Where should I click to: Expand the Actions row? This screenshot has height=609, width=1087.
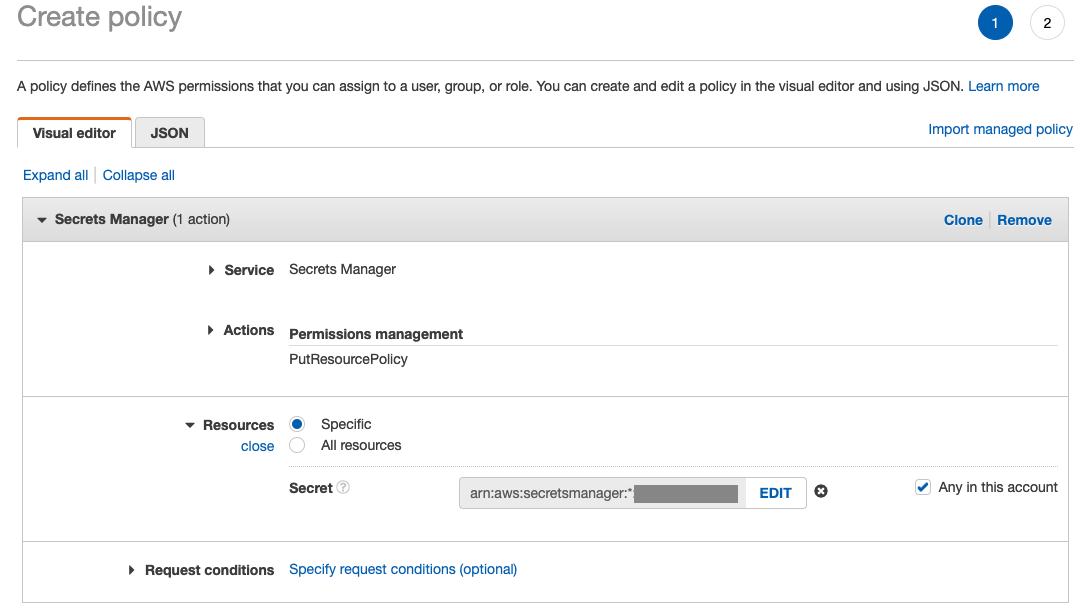[x=211, y=330]
